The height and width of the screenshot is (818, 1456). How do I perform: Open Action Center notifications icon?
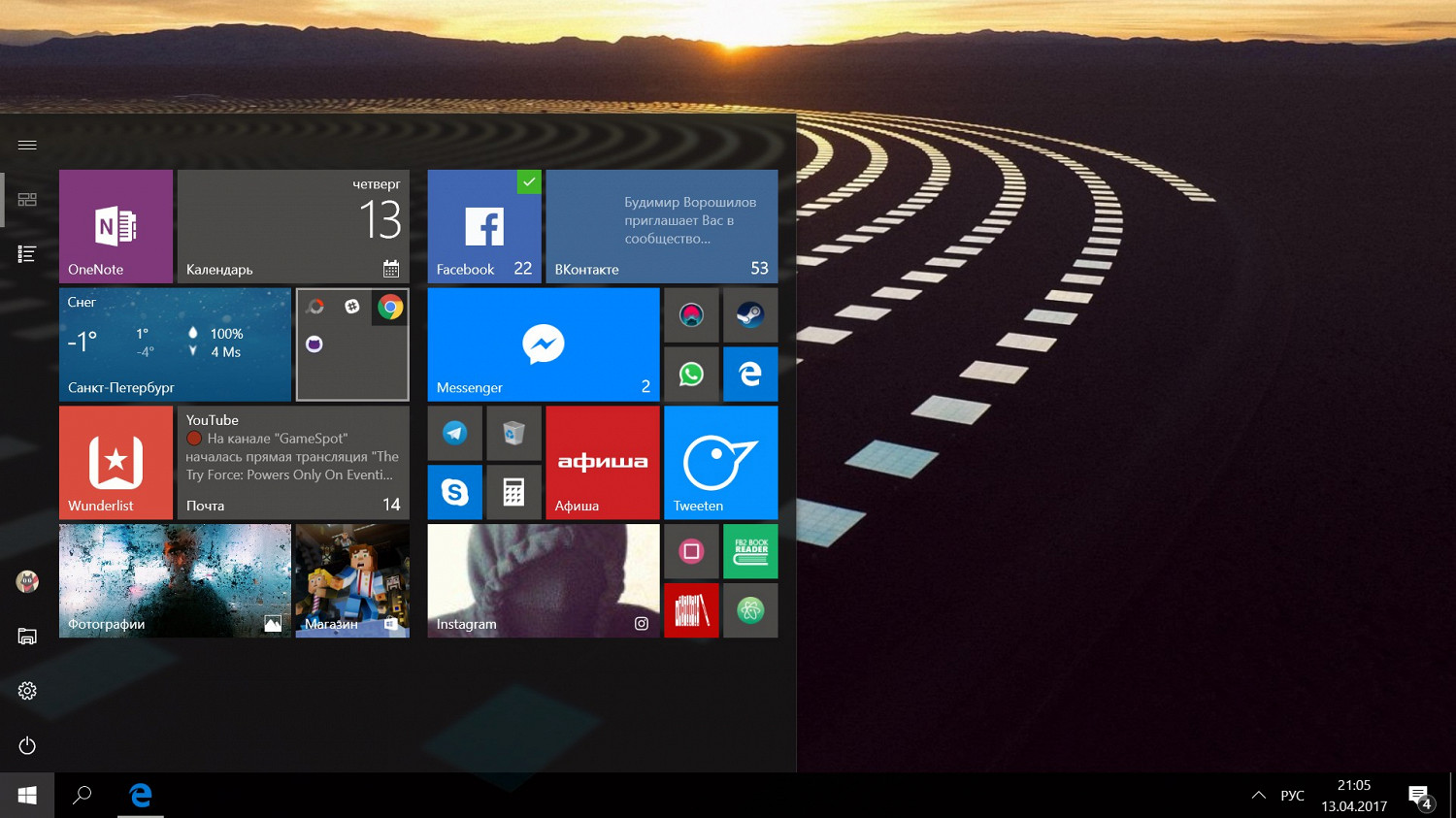(1421, 796)
